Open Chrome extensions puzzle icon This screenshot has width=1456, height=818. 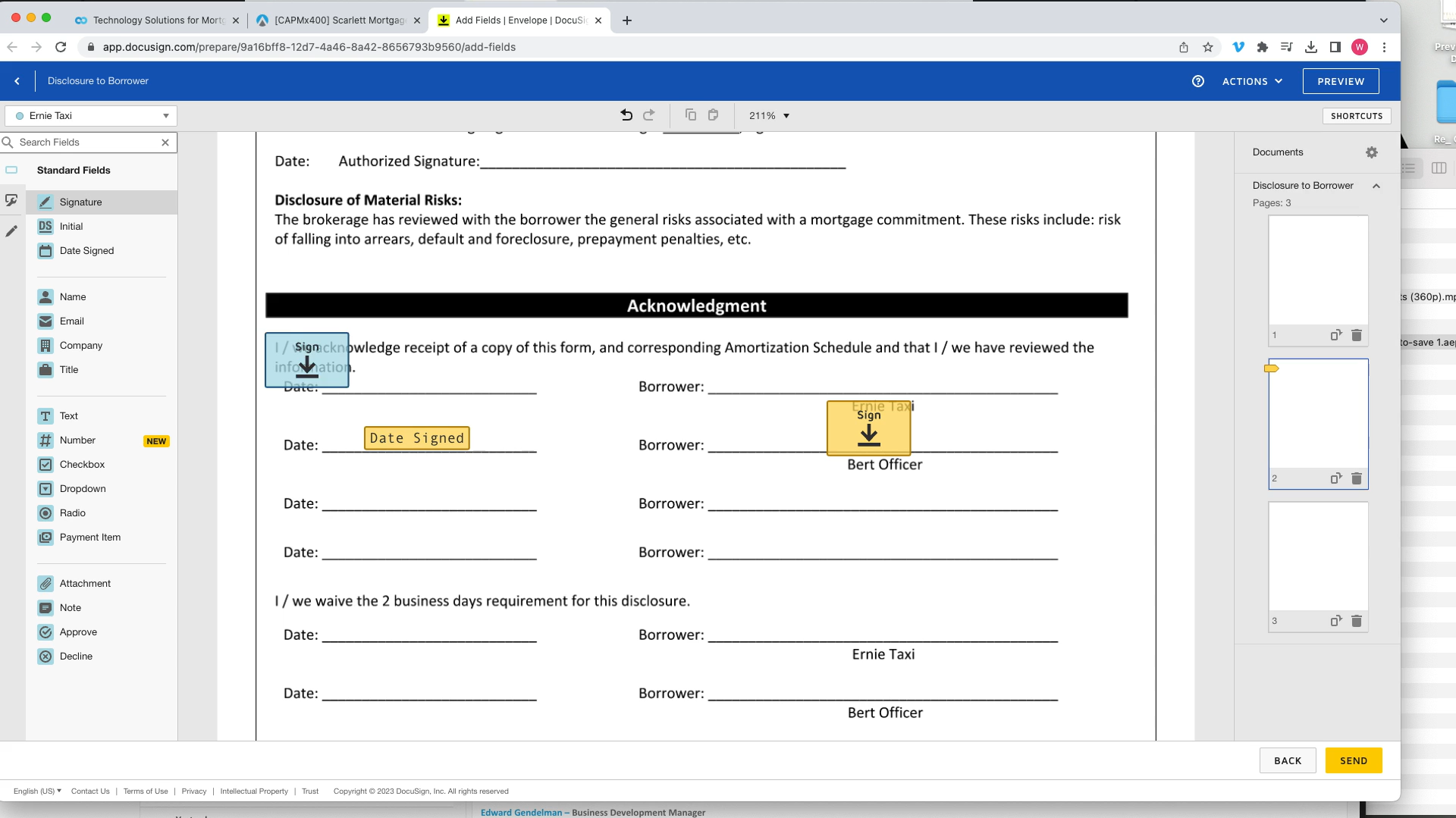[x=1263, y=47]
